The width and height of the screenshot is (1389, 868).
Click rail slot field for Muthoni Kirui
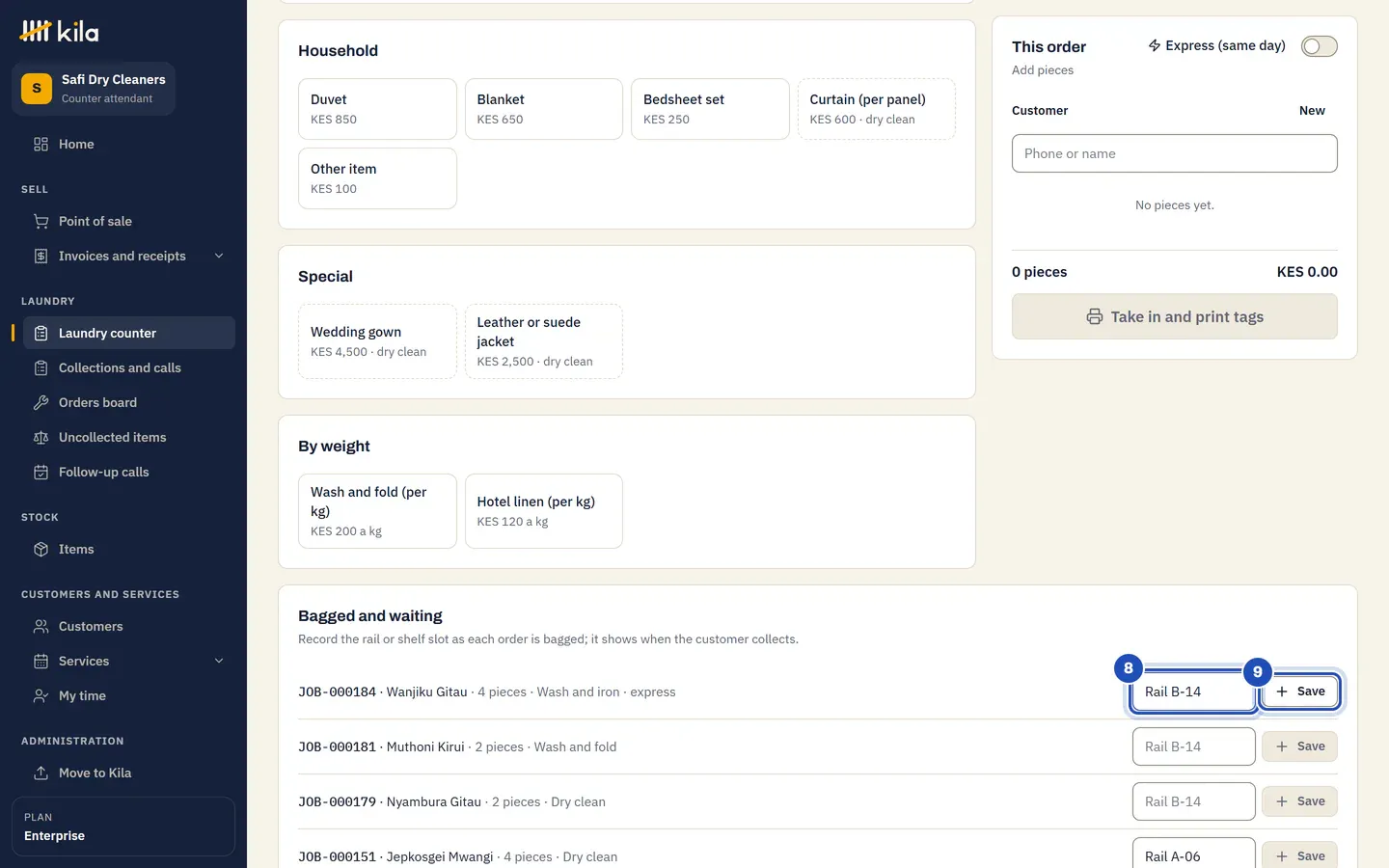pyautogui.click(x=1193, y=746)
